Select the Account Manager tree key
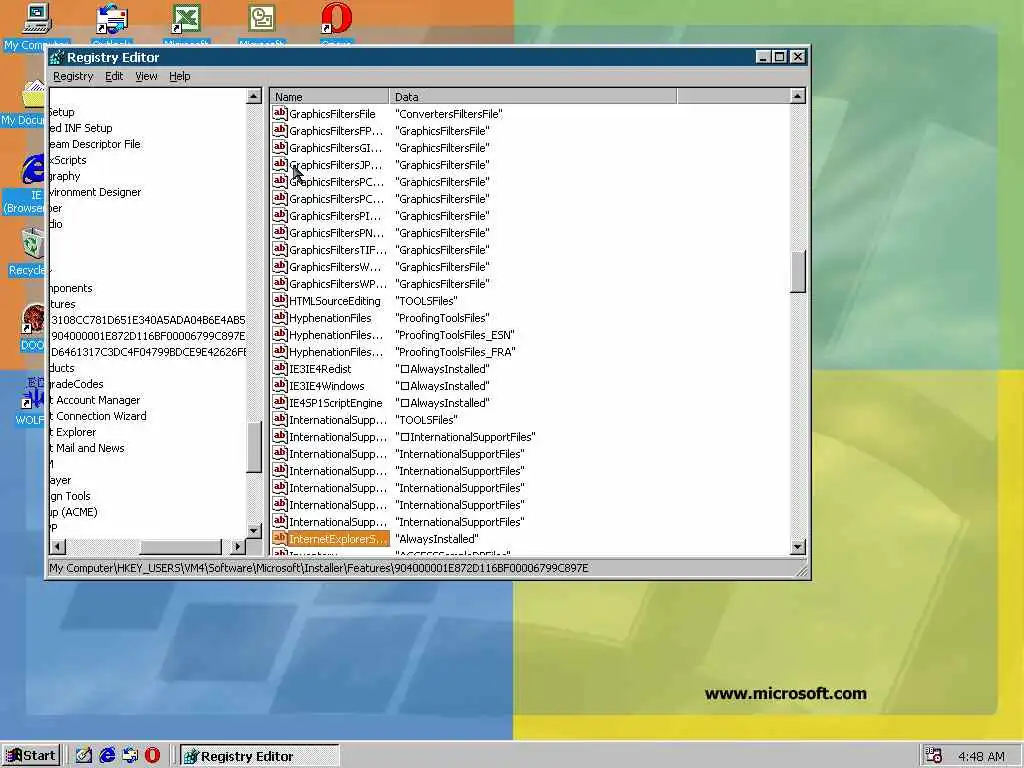1024x768 pixels. point(97,400)
